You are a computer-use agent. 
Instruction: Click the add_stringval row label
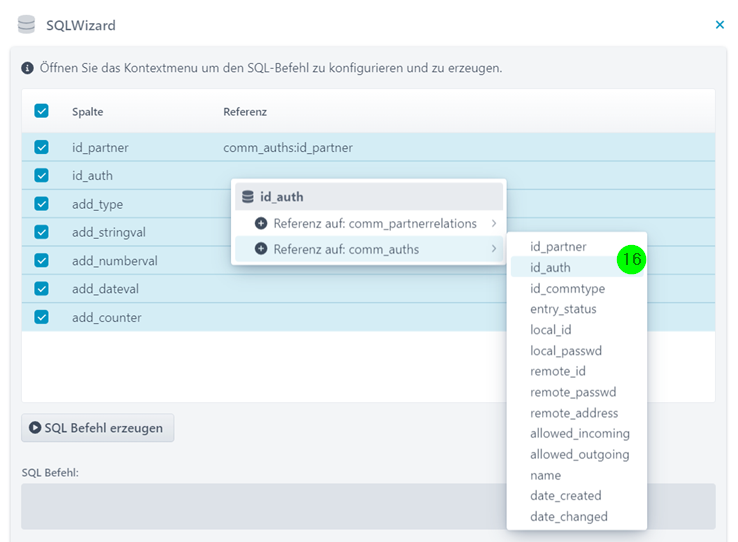[x=109, y=232]
